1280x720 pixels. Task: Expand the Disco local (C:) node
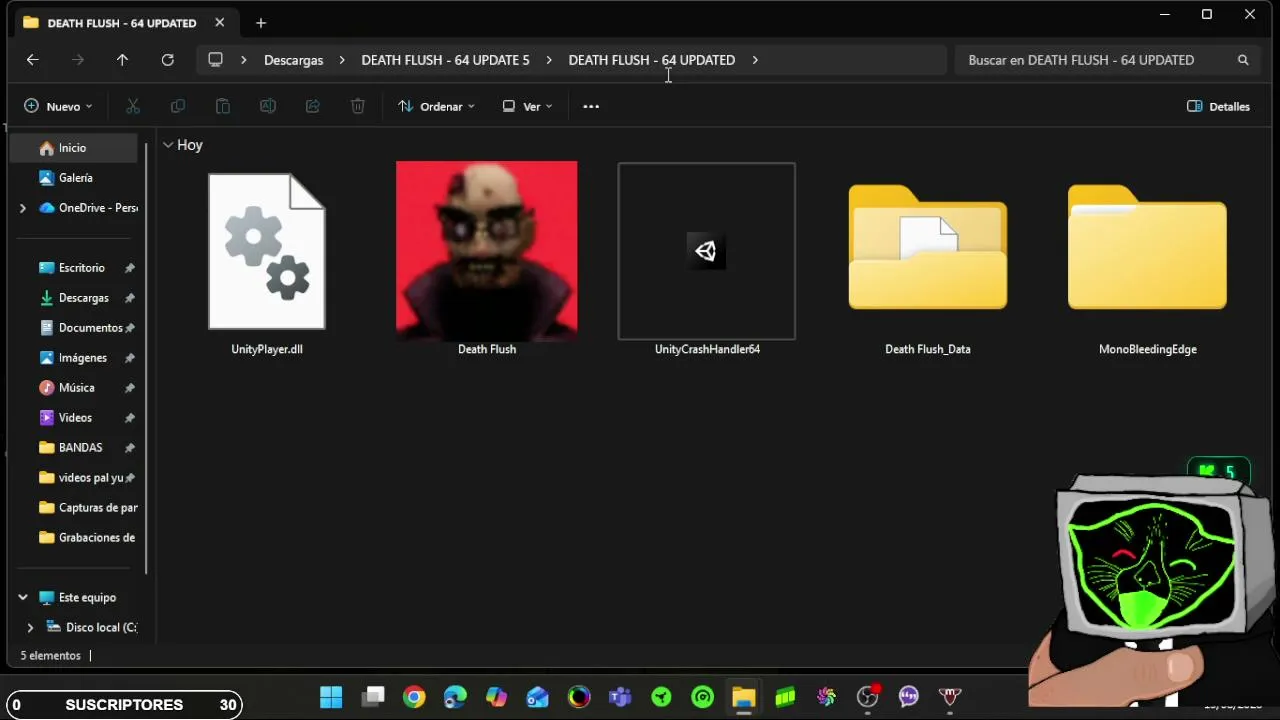click(30, 628)
